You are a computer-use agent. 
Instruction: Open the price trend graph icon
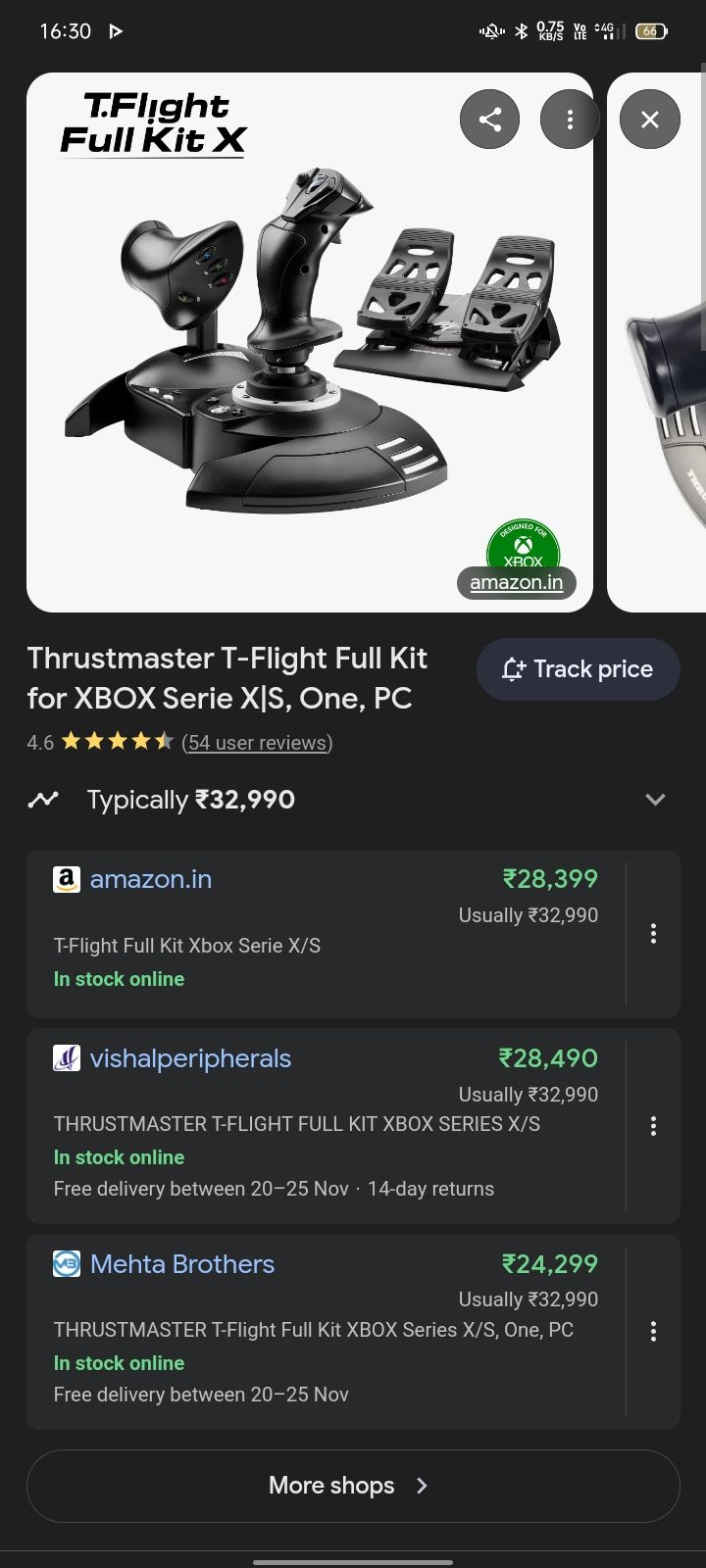pyautogui.click(x=43, y=800)
